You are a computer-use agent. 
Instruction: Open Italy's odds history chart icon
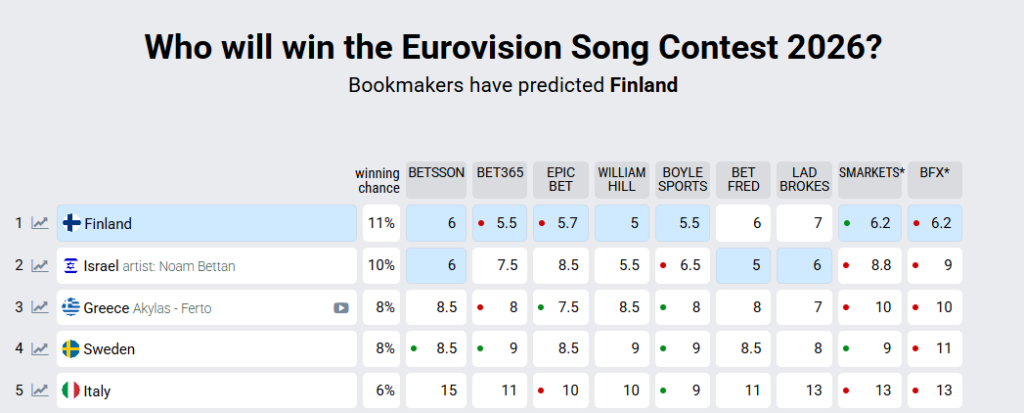click(x=40, y=391)
